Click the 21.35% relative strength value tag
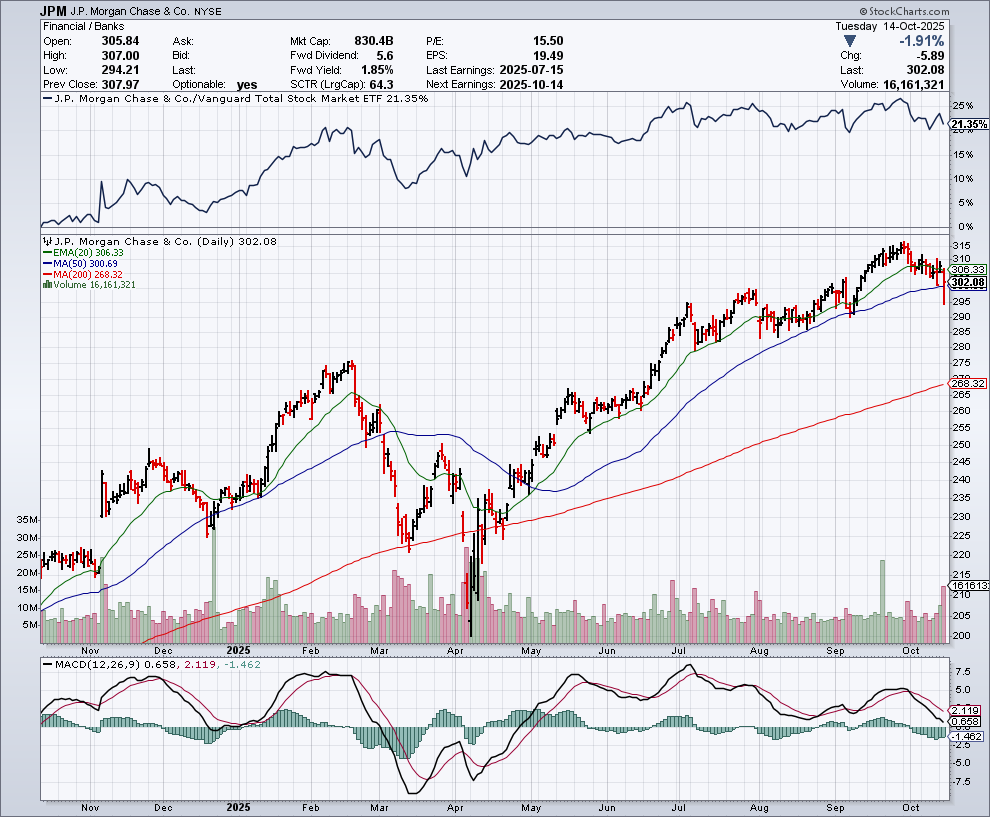This screenshot has height=817, width=990. 968,125
